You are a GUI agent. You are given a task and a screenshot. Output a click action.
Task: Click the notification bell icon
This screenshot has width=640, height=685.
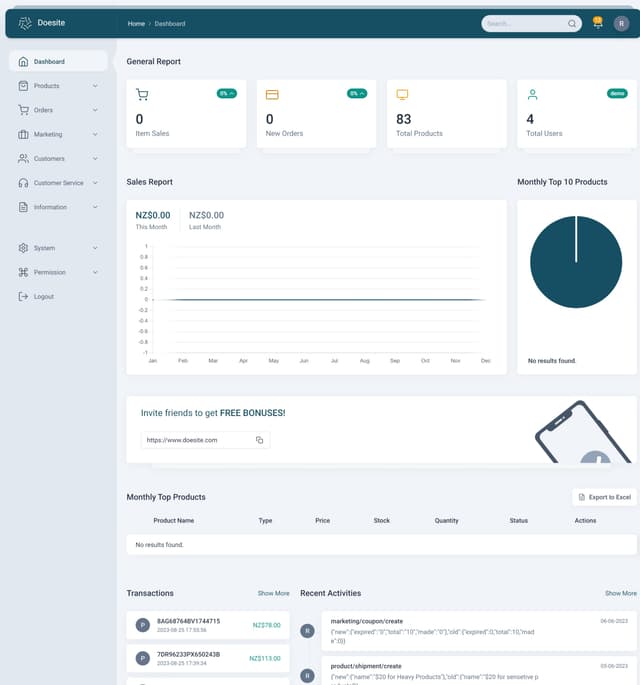[x=598, y=23]
